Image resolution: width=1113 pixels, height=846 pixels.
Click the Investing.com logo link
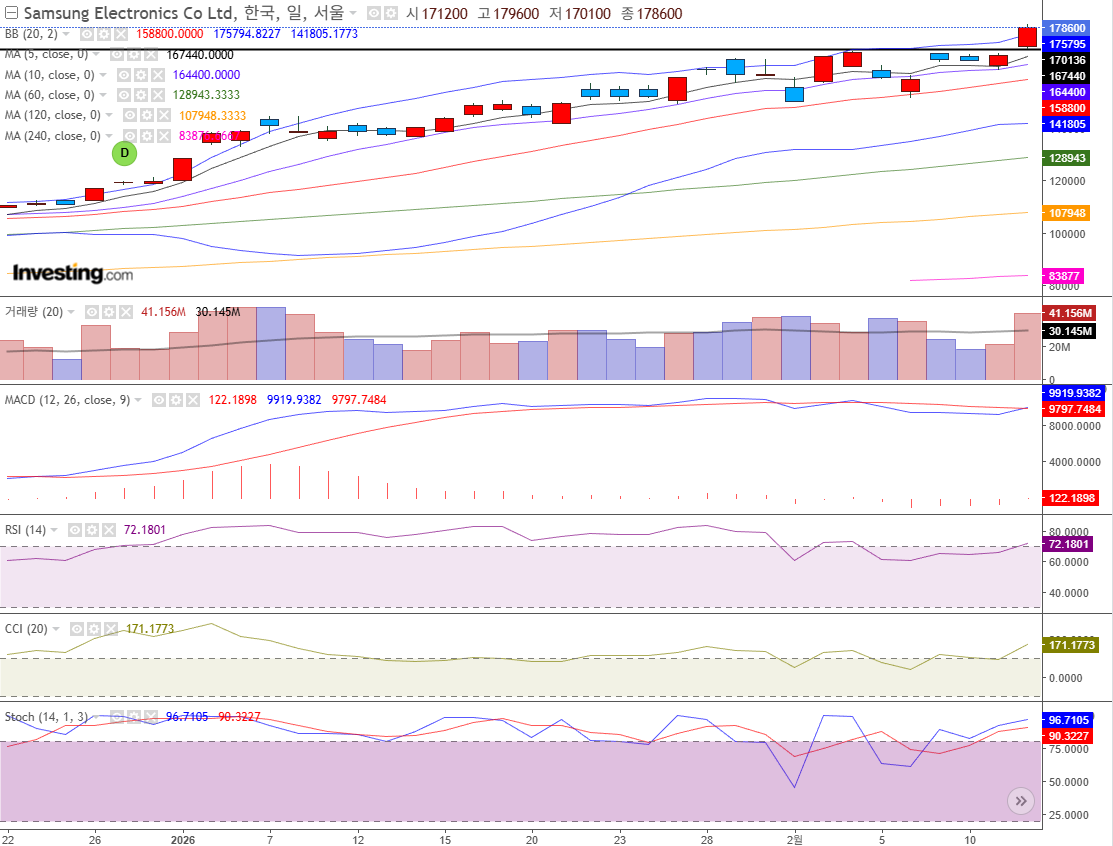pos(72,273)
